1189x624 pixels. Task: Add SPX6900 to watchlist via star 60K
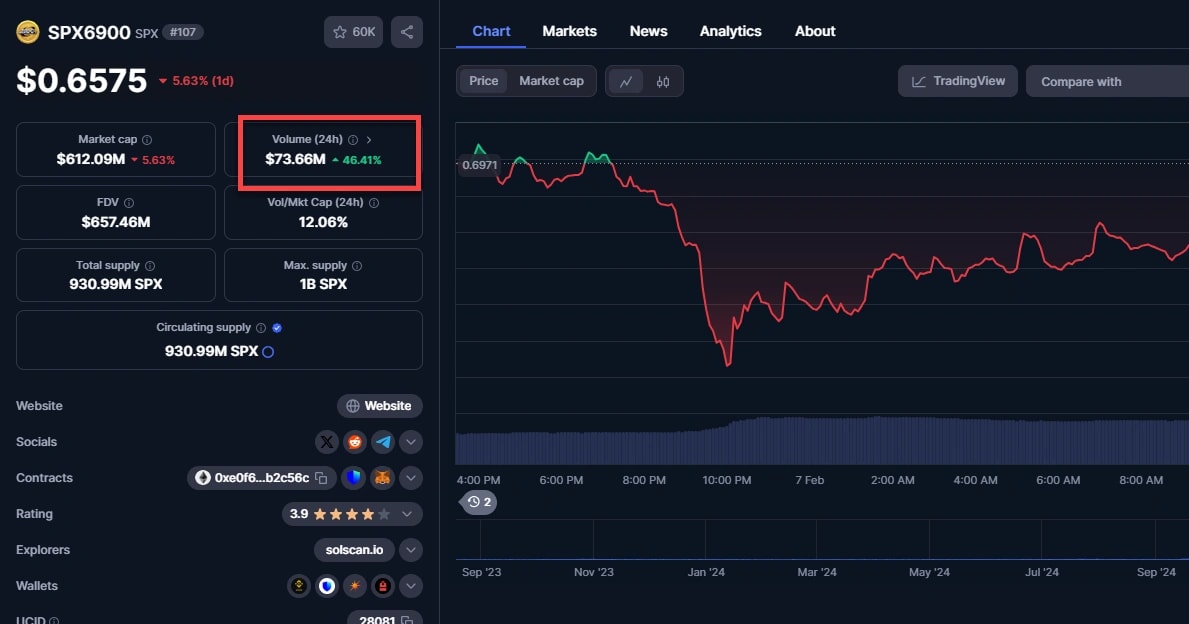[x=353, y=32]
